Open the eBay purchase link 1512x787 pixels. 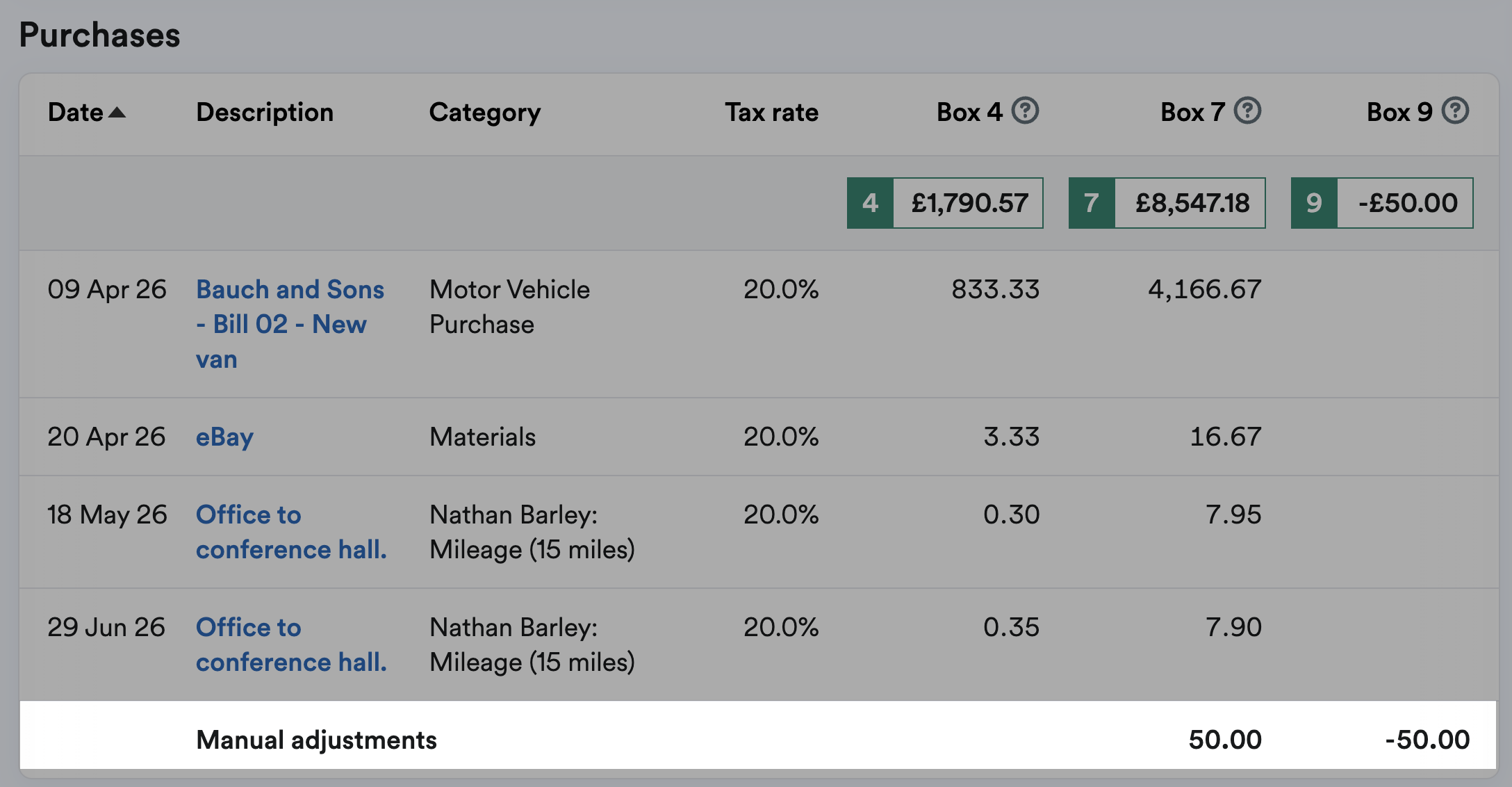[x=224, y=437]
